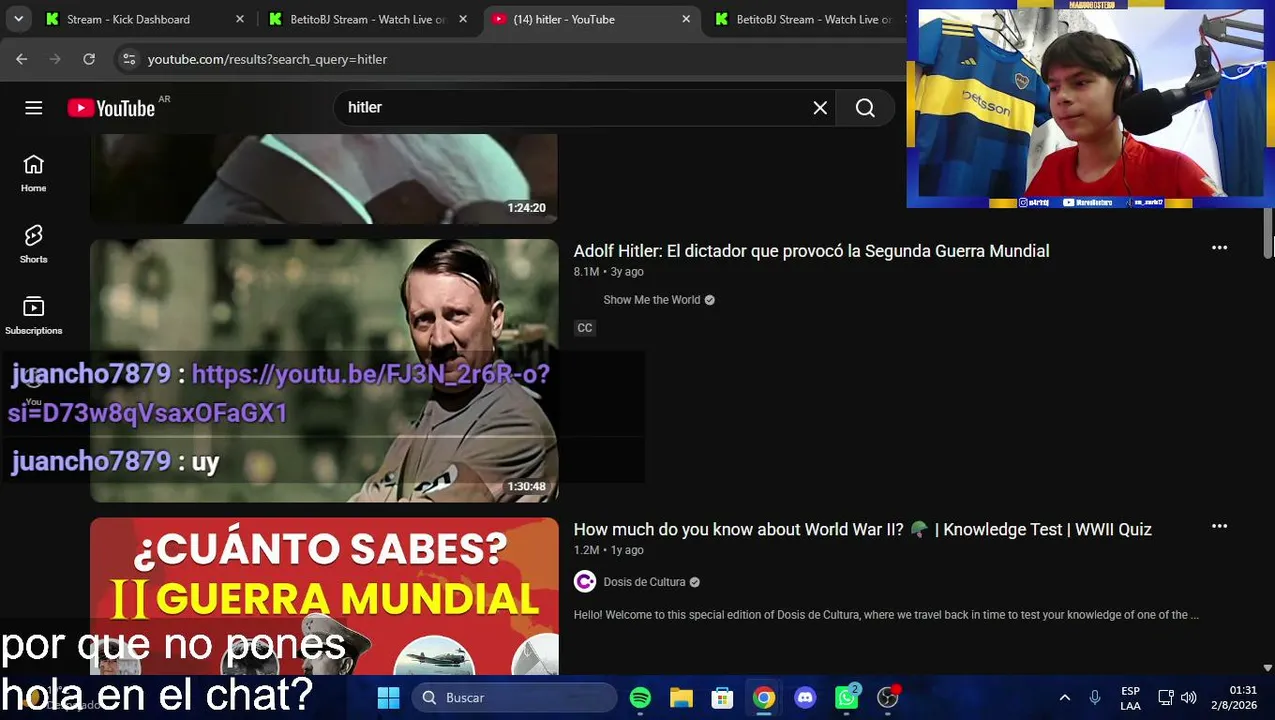Image resolution: width=1275 pixels, height=720 pixels.
Task: Open Subscriptions in the YouTube sidebar
Action: (34, 315)
